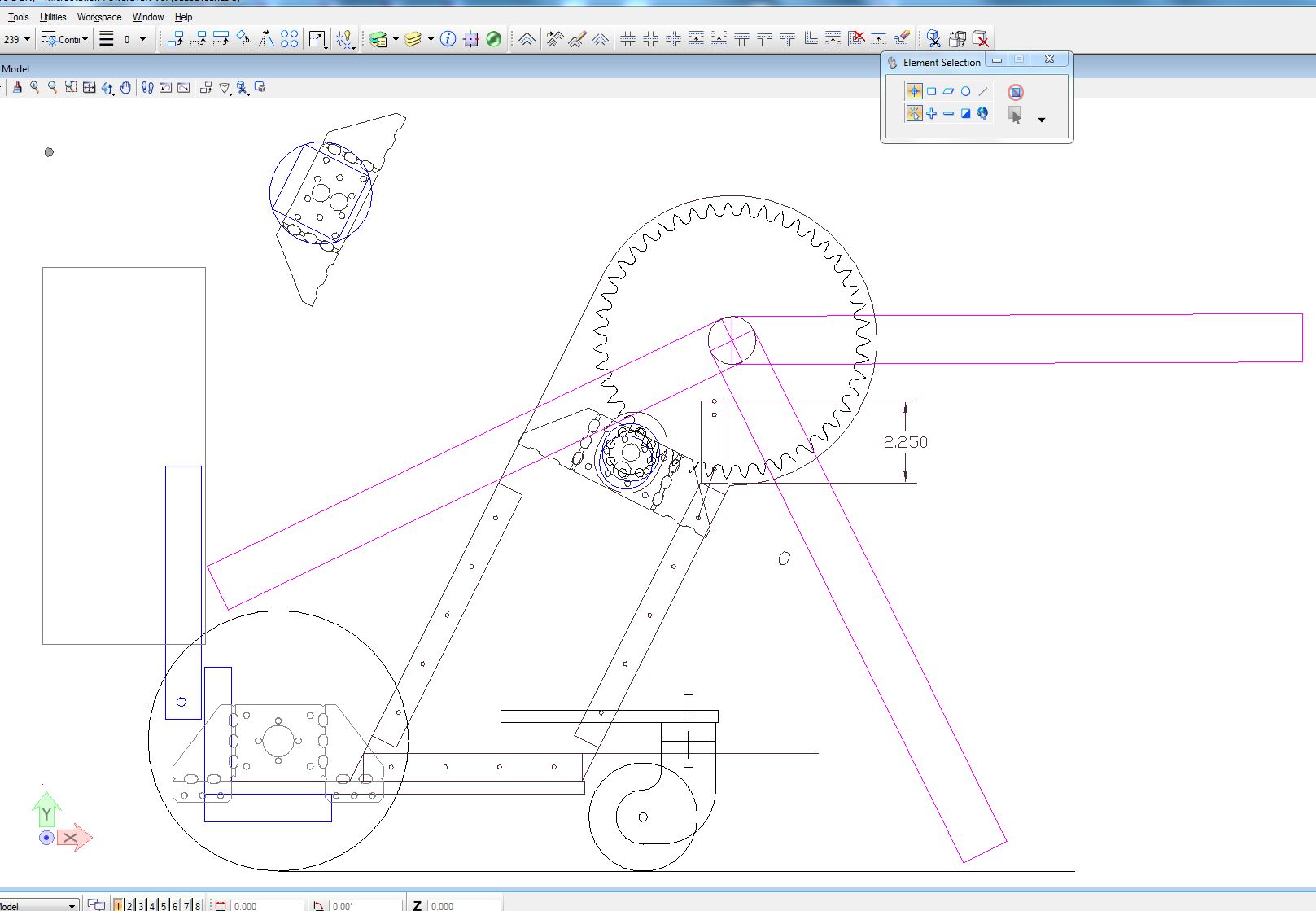Select the Construct Array tool
1316x911 pixels.
tap(289, 39)
